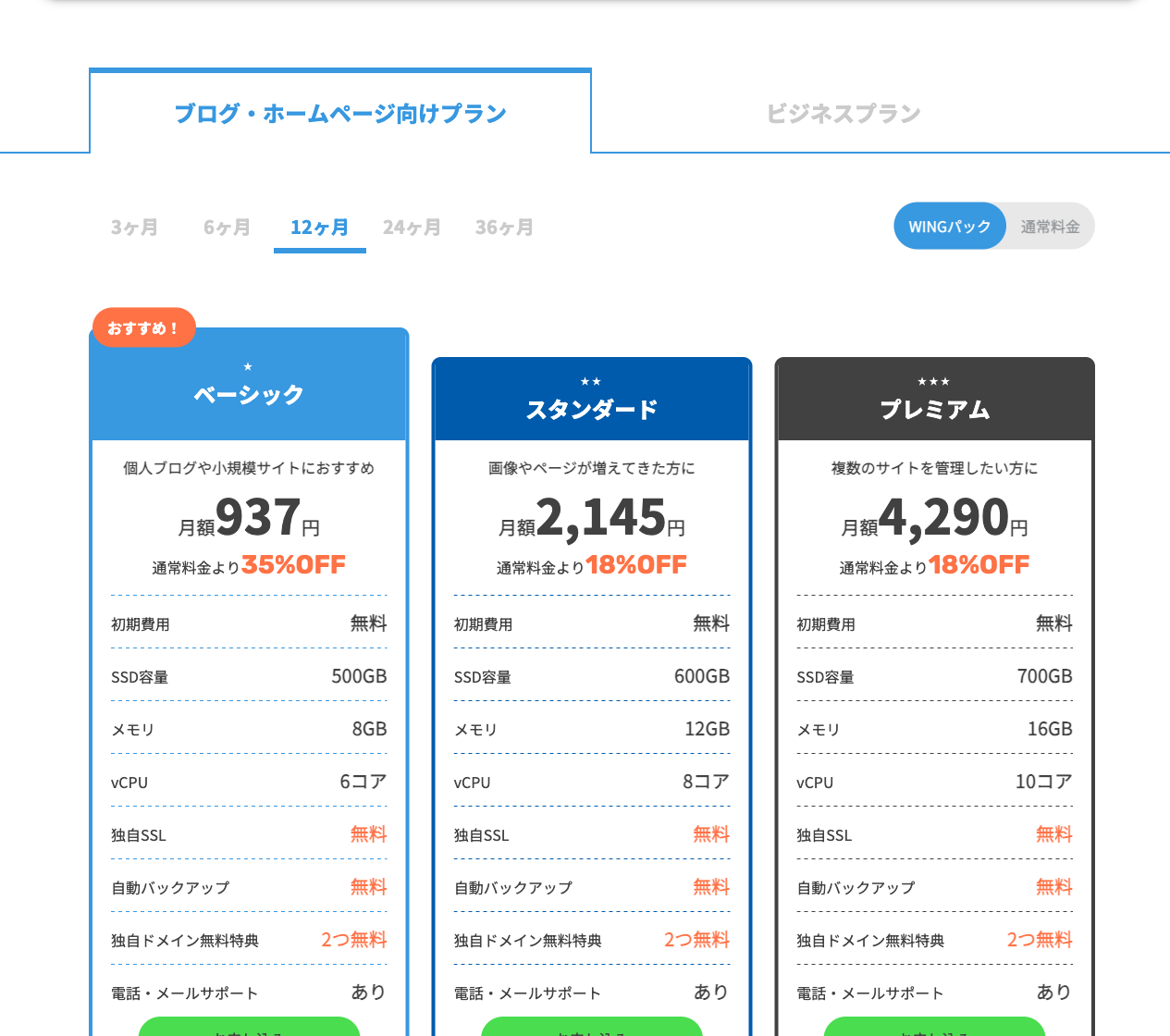This screenshot has height=1036, width=1170.
Task: Click the スタンダード plan header
Action: [x=592, y=400]
